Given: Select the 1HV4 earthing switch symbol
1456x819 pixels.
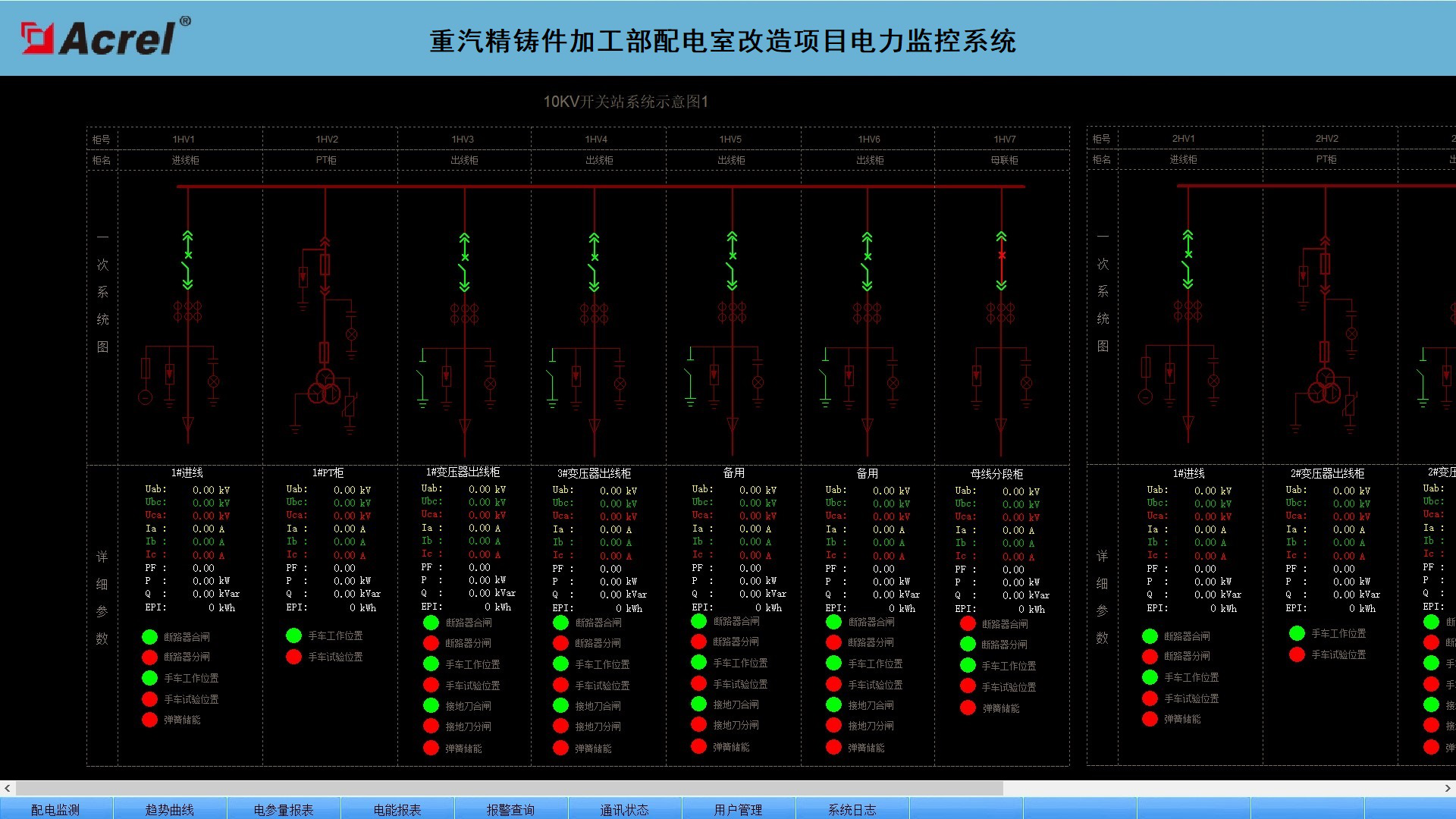Looking at the screenshot, I should coord(552,377).
